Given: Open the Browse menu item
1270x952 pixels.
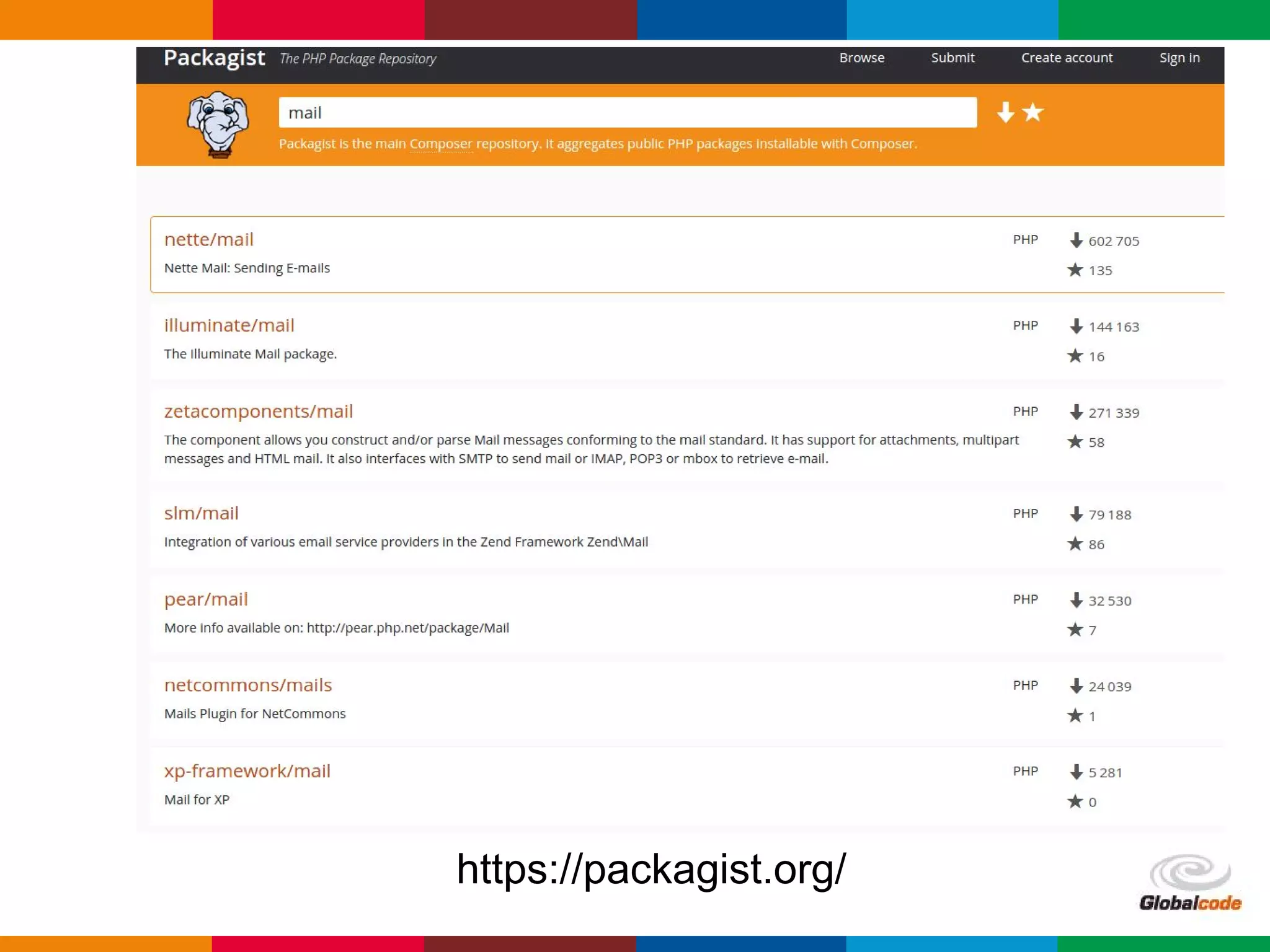Looking at the screenshot, I should click(x=861, y=58).
